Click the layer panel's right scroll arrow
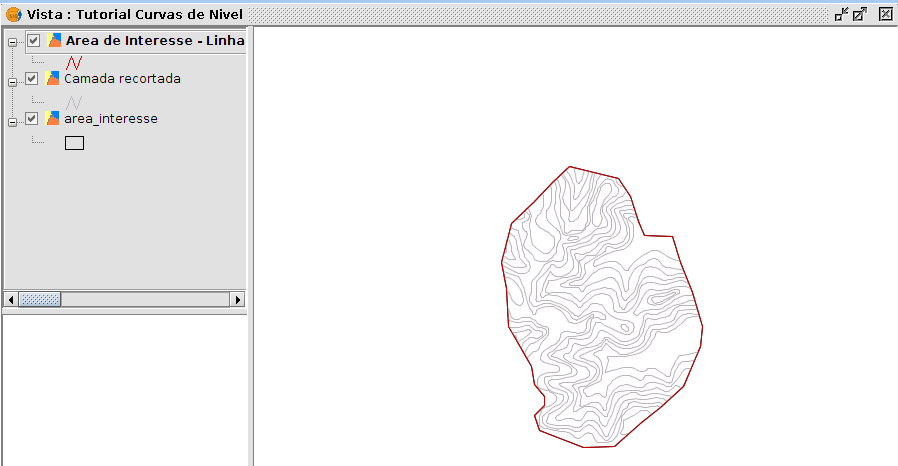Screen dimensions: 898x466 [238, 299]
